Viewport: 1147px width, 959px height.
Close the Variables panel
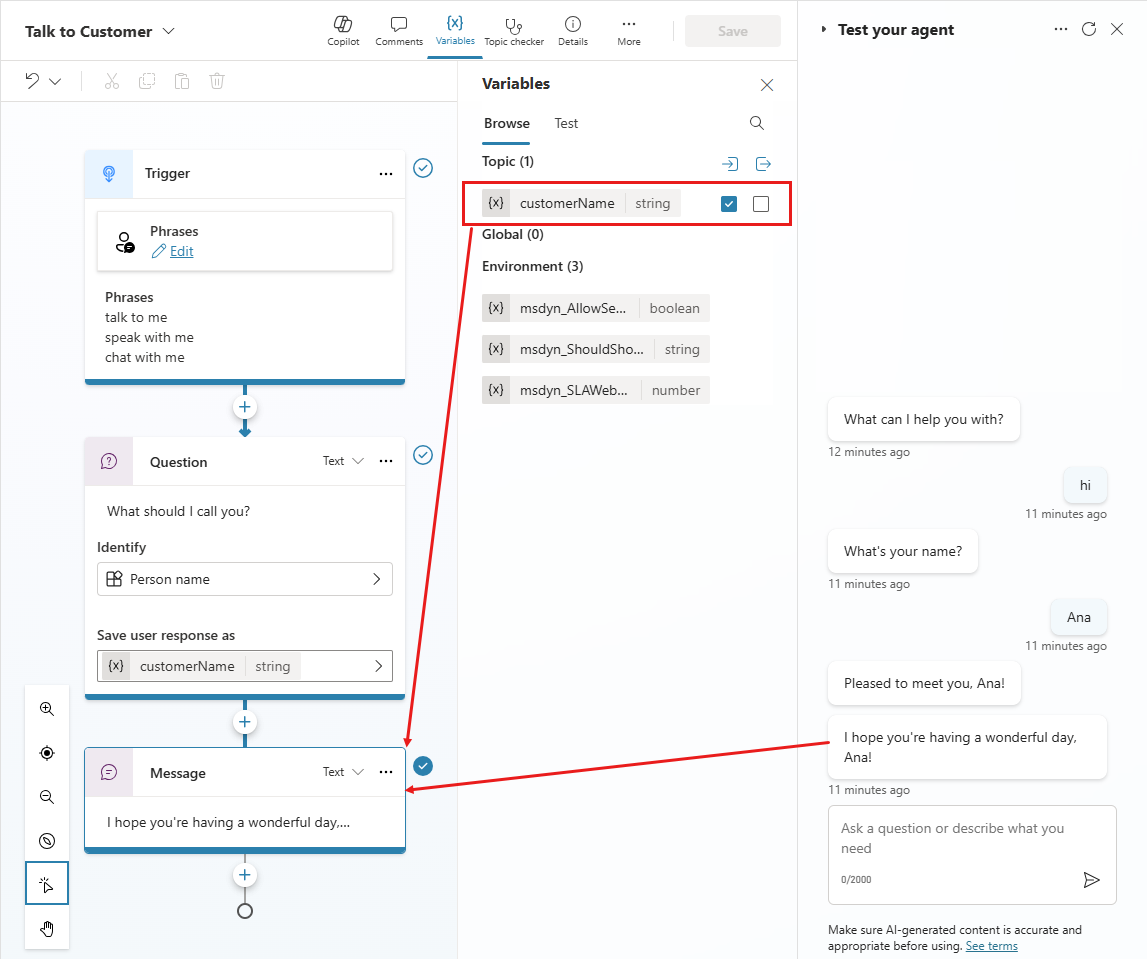tap(767, 85)
